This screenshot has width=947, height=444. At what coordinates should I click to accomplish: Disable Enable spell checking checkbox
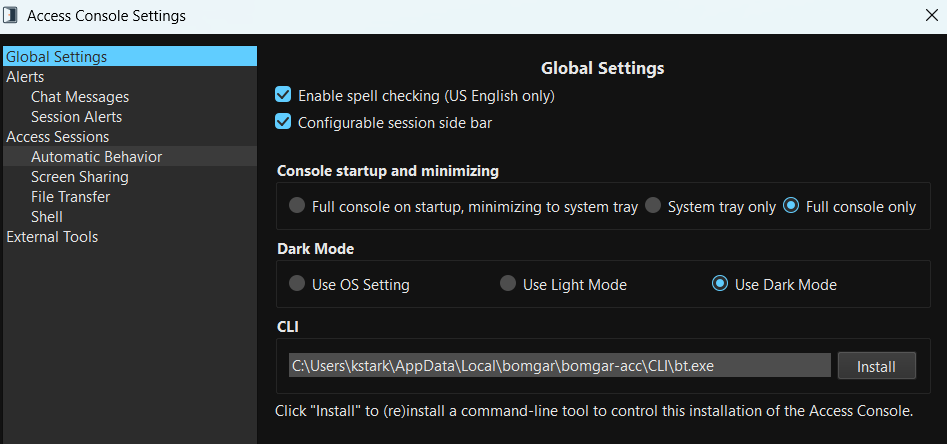pyautogui.click(x=283, y=95)
